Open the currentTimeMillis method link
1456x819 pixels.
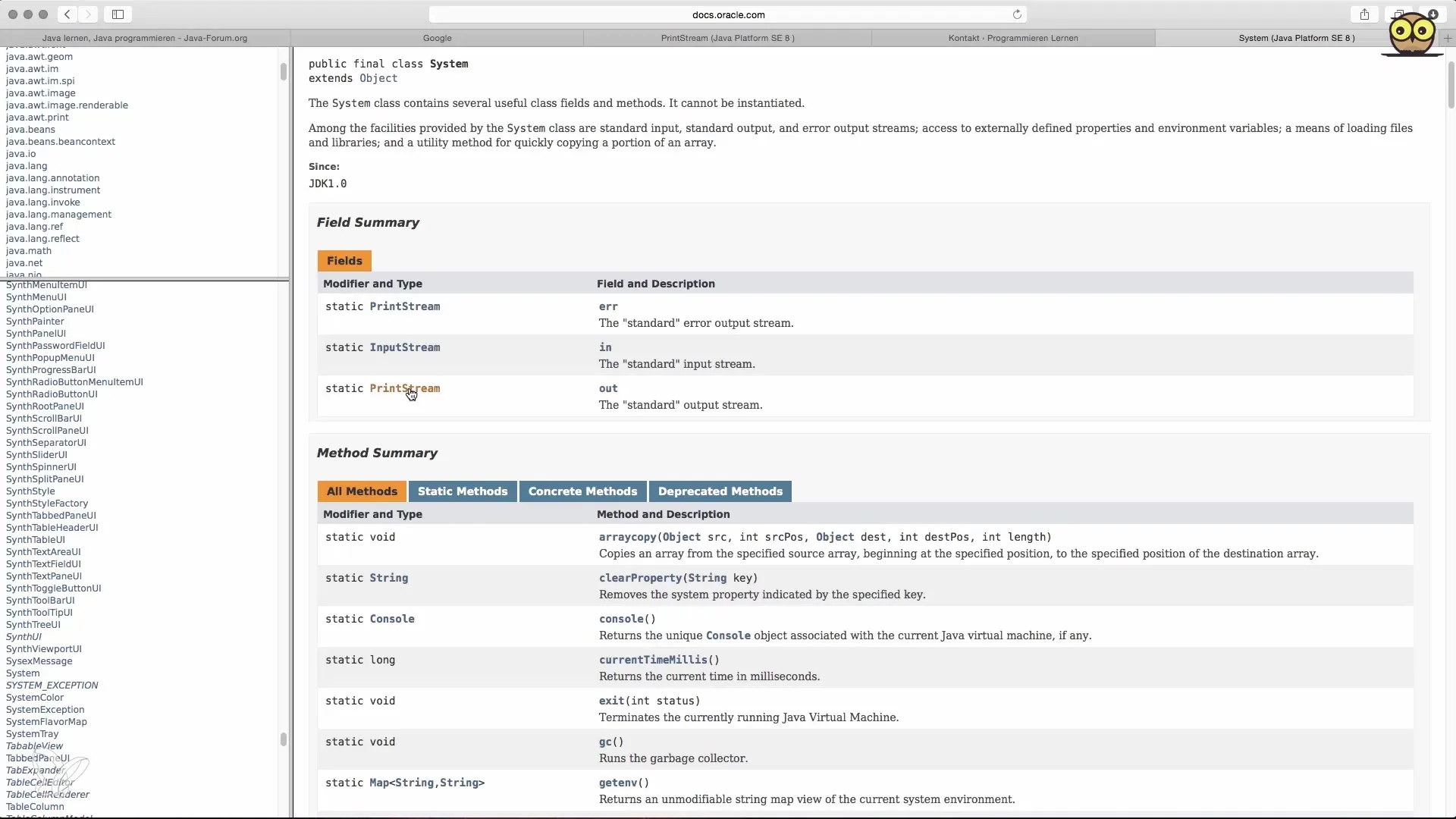pyautogui.click(x=653, y=660)
